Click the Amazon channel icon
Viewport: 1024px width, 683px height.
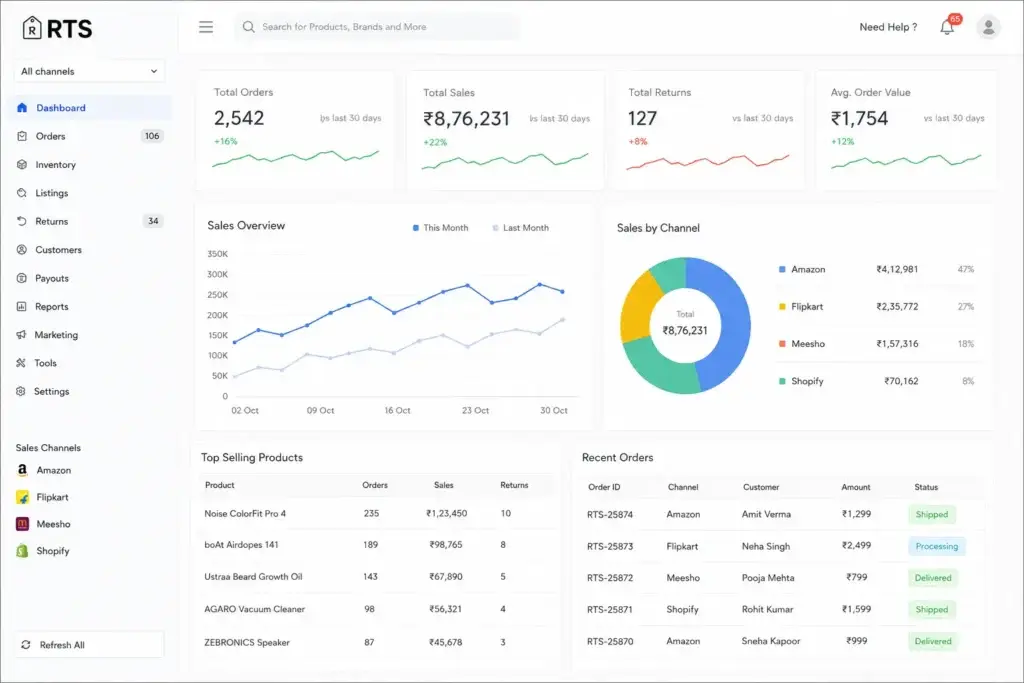click(x=22, y=470)
